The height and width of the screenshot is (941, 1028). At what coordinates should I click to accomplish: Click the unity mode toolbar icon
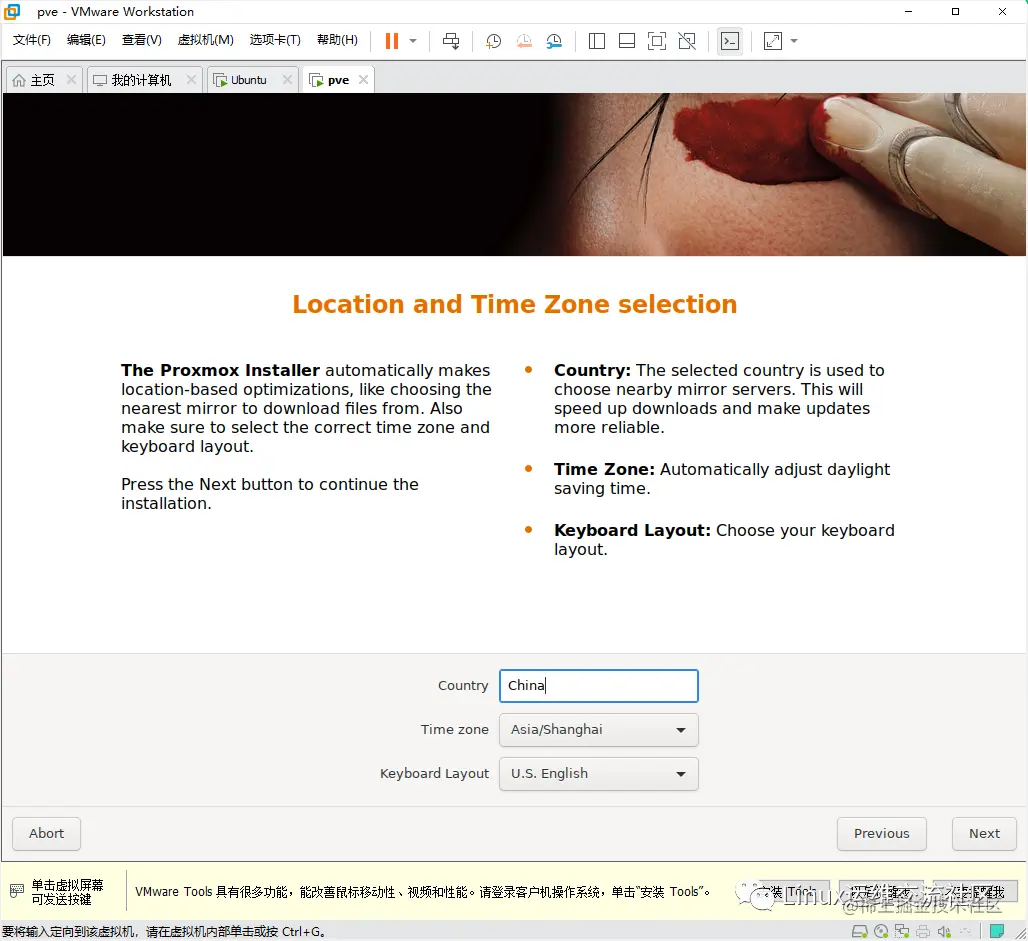687,41
